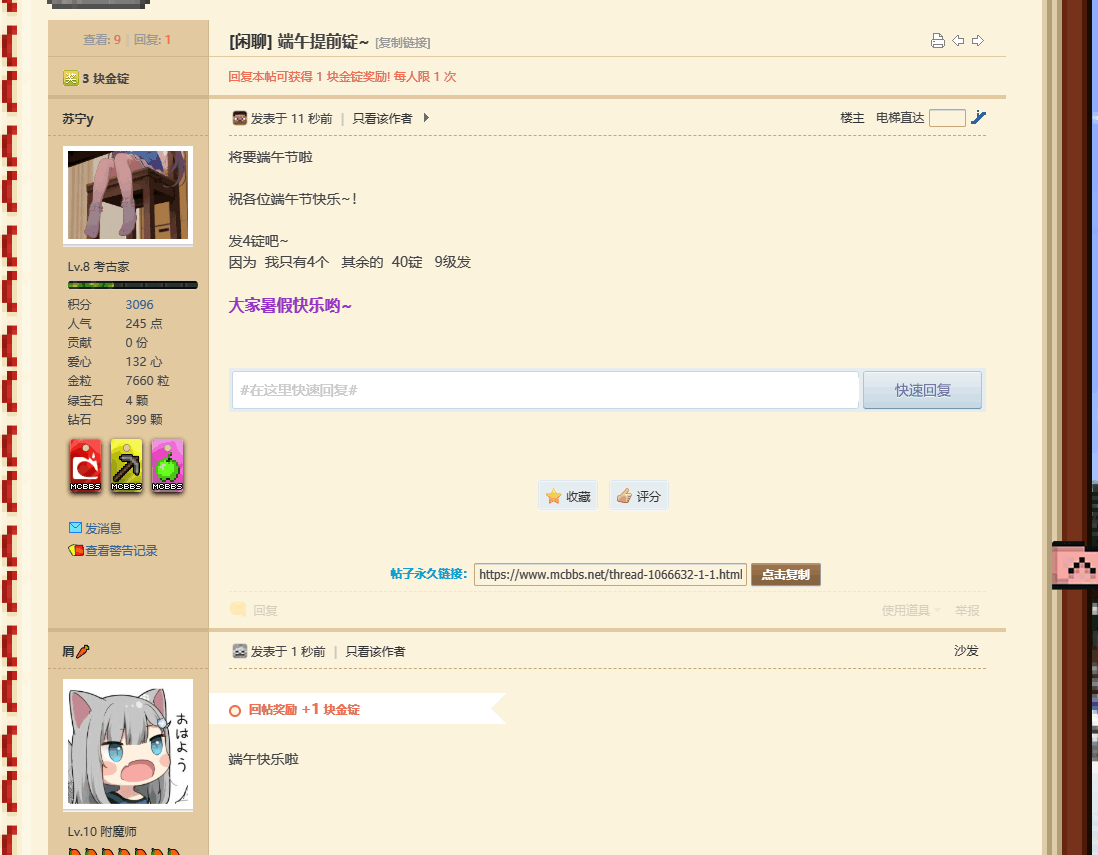
Task: Click 苏宁y's avatar image
Action: [x=128, y=195]
